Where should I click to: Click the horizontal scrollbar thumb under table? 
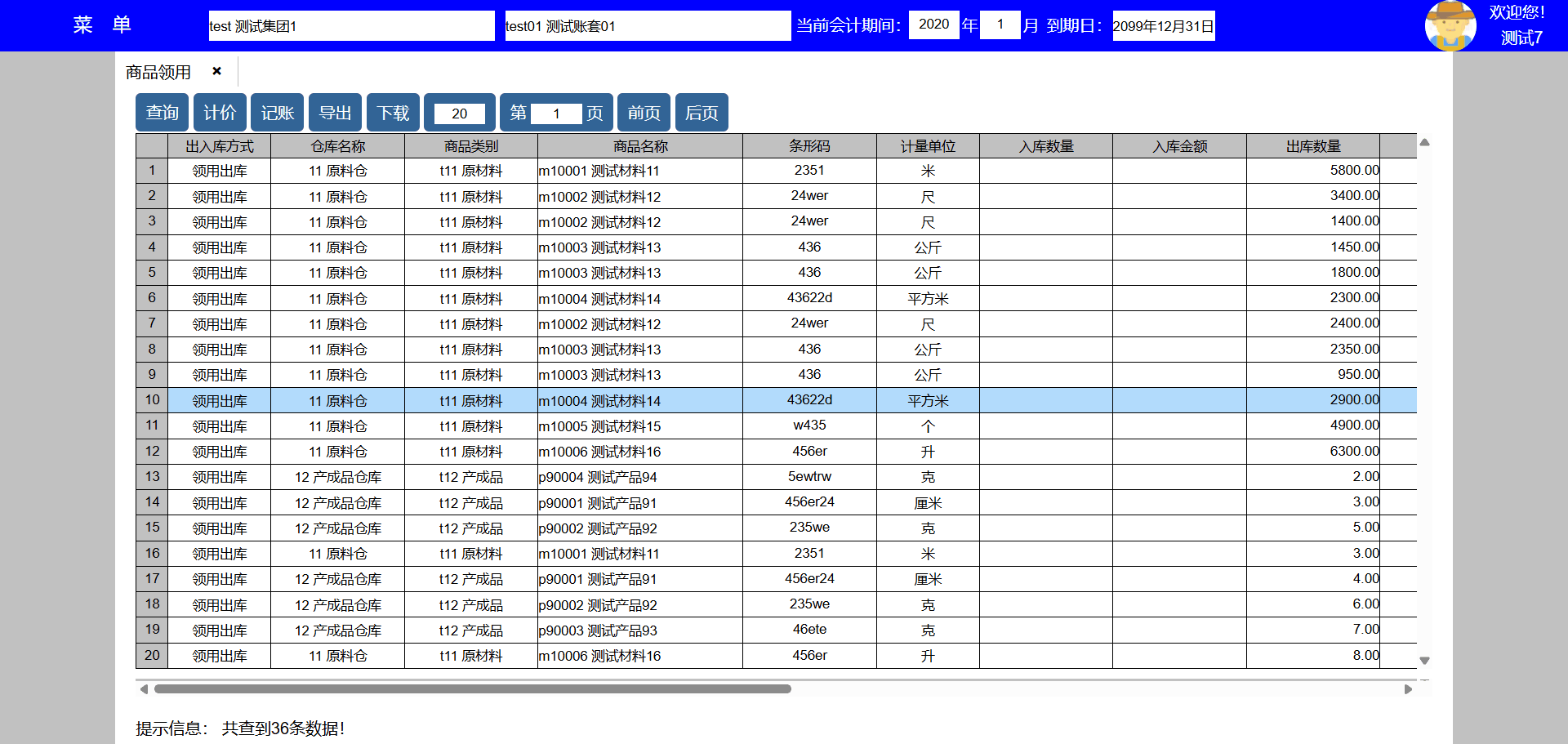pos(473,689)
